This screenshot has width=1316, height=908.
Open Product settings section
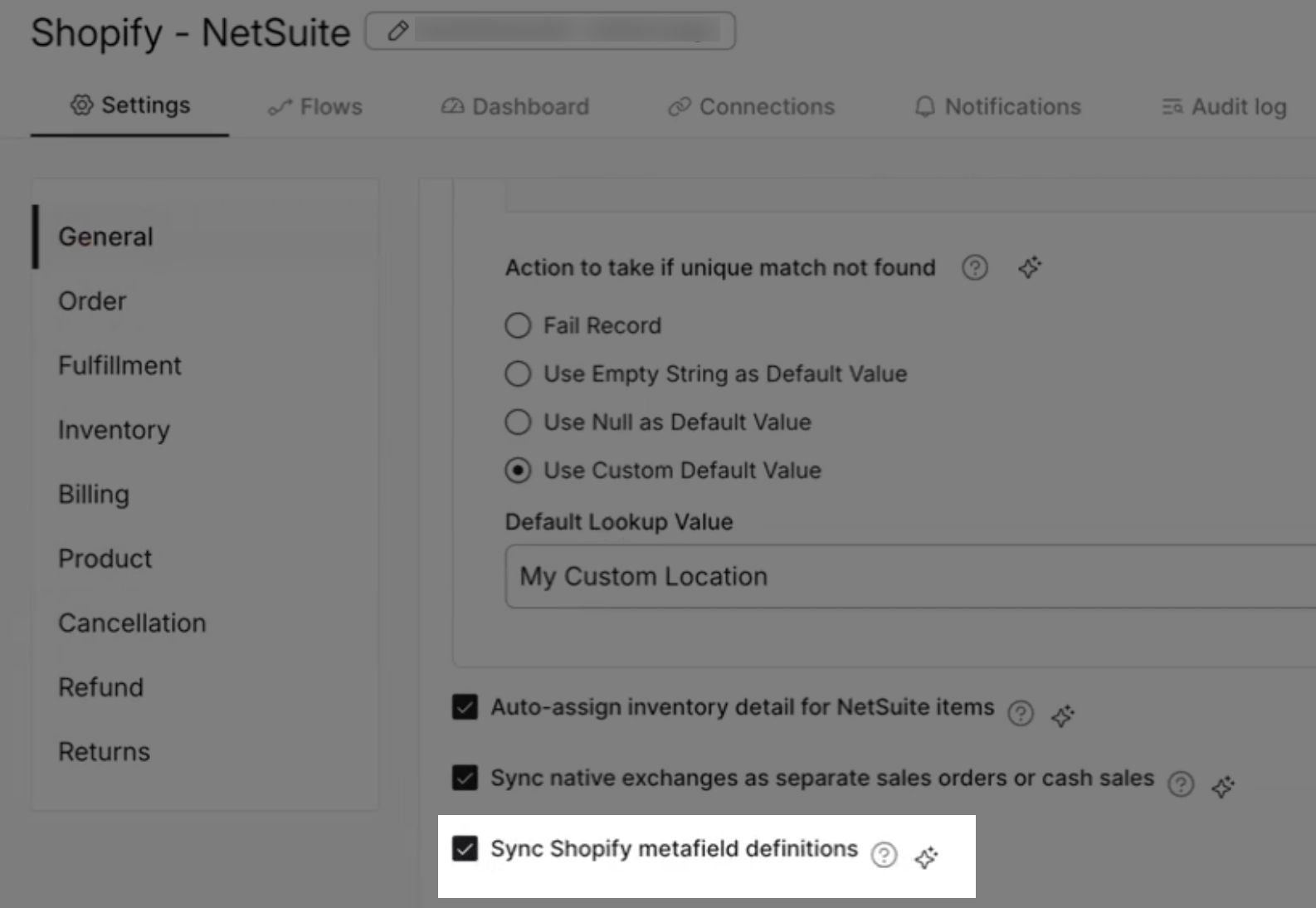coord(105,559)
